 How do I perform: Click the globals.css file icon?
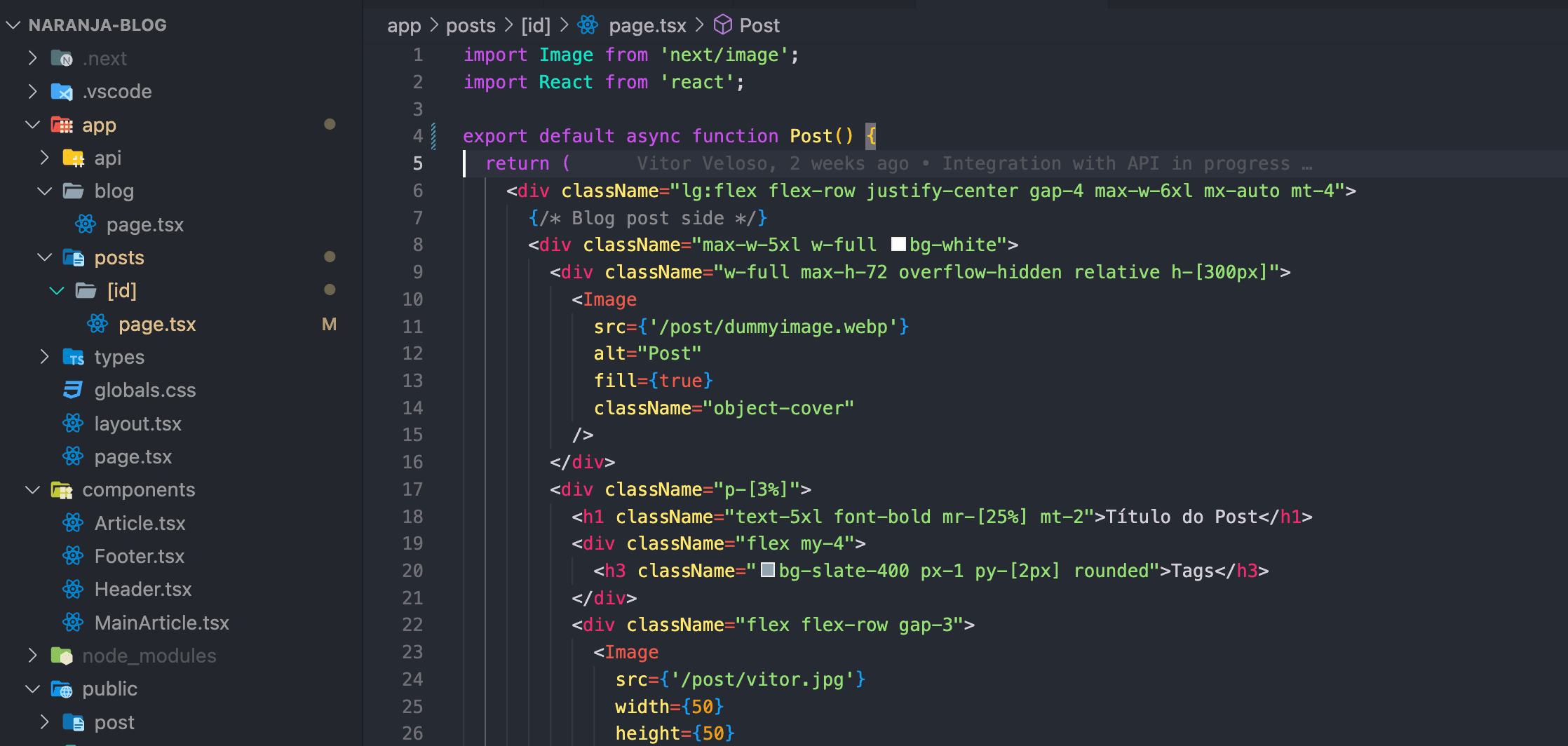point(73,390)
